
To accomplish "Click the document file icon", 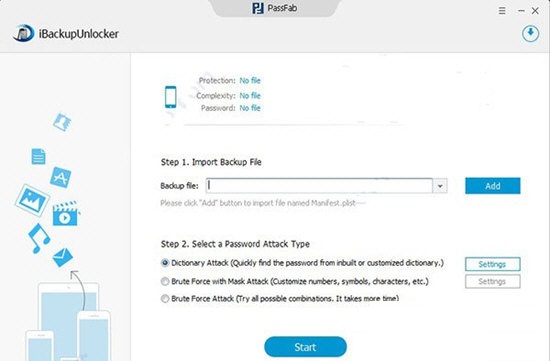I will (x=39, y=156).
